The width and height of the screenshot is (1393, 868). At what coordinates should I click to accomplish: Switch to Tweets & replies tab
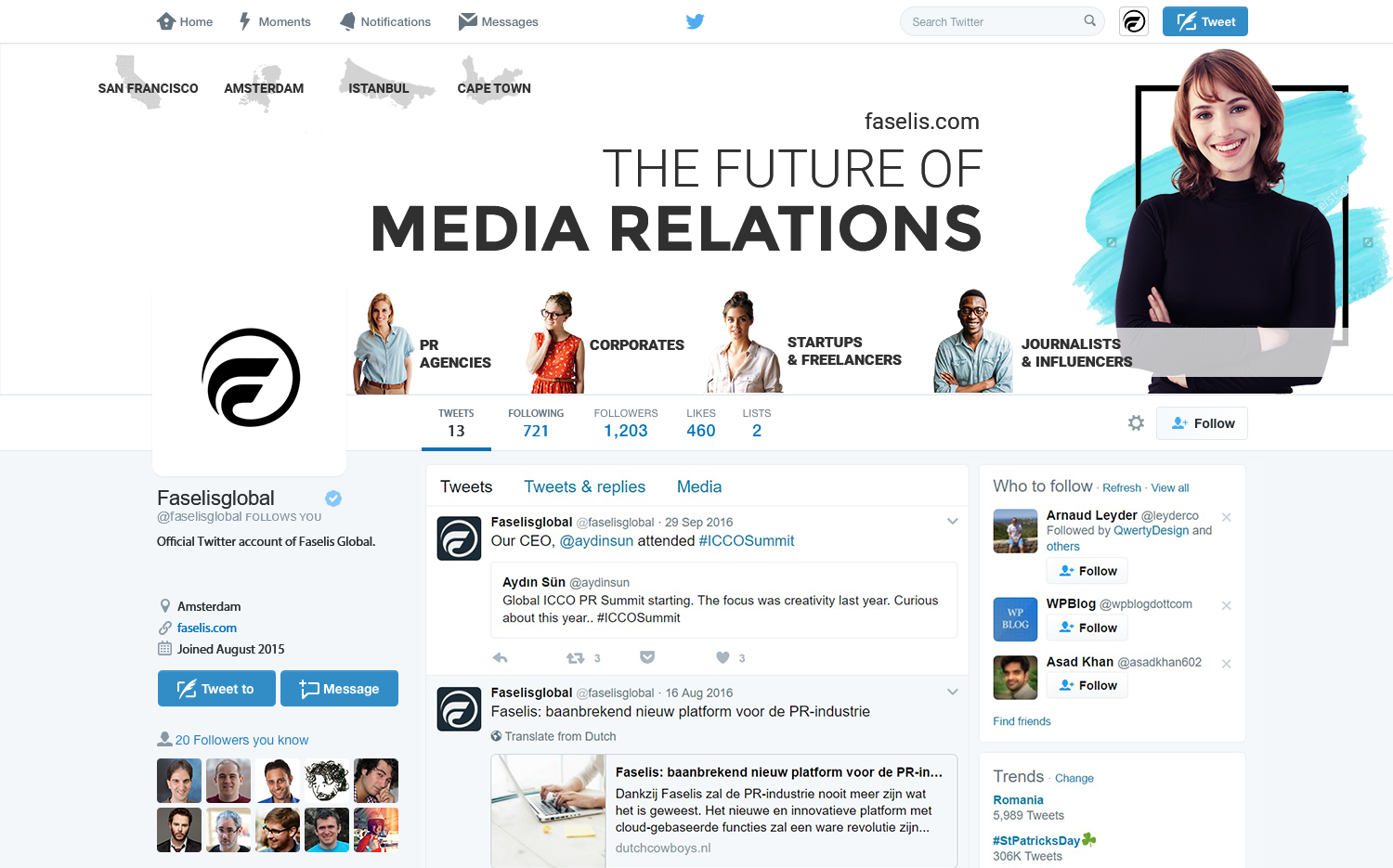pos(584,486)
